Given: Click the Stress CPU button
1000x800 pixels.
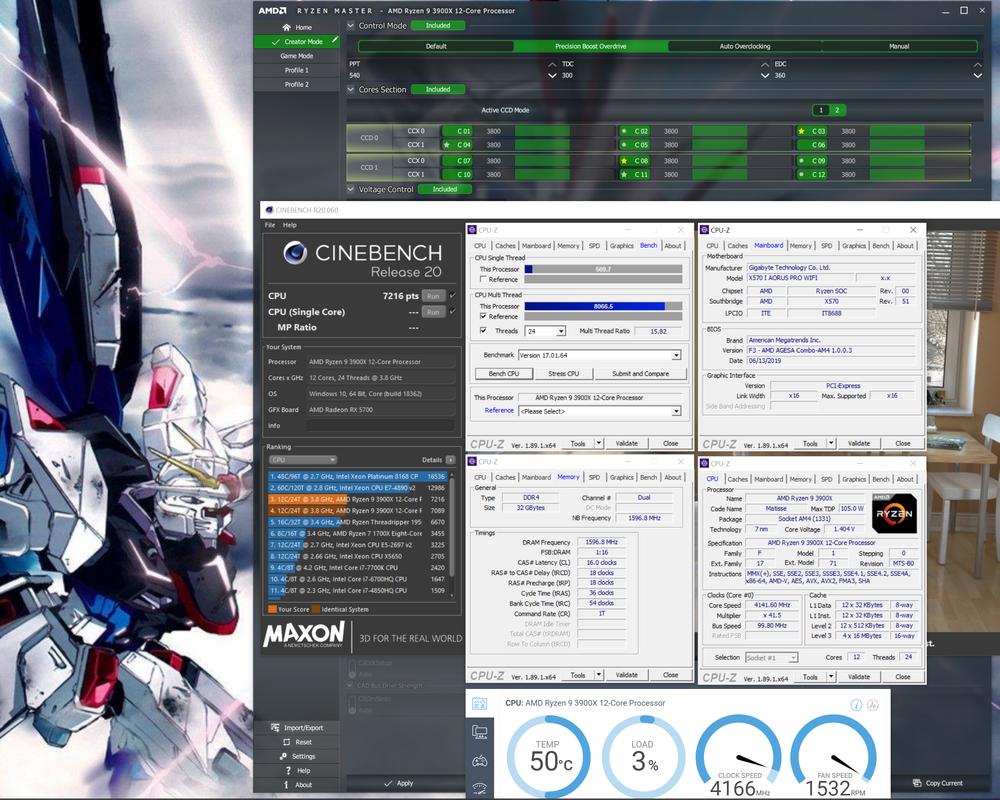Looking at the screenshot, I should point(564,374).
